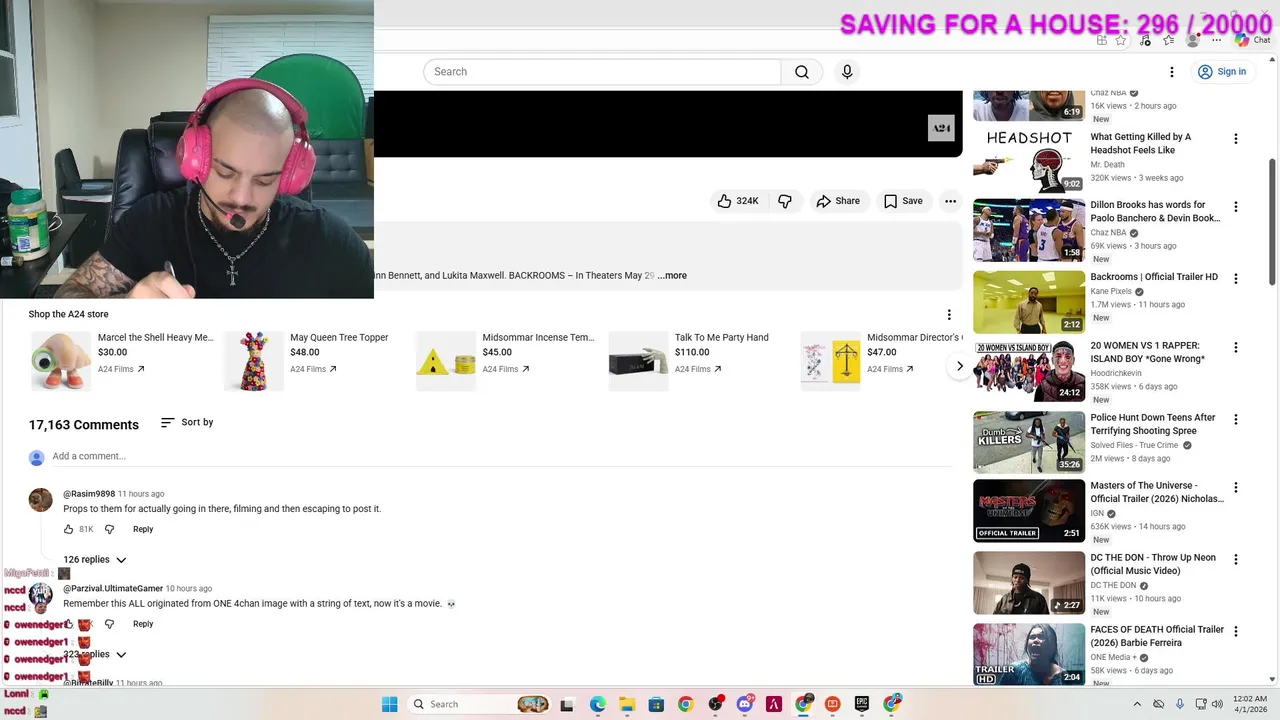This screenshot has width=1280, height=720.
Task: Play What Getting Killed by A Headshot video
Action: click(1029, 161)
